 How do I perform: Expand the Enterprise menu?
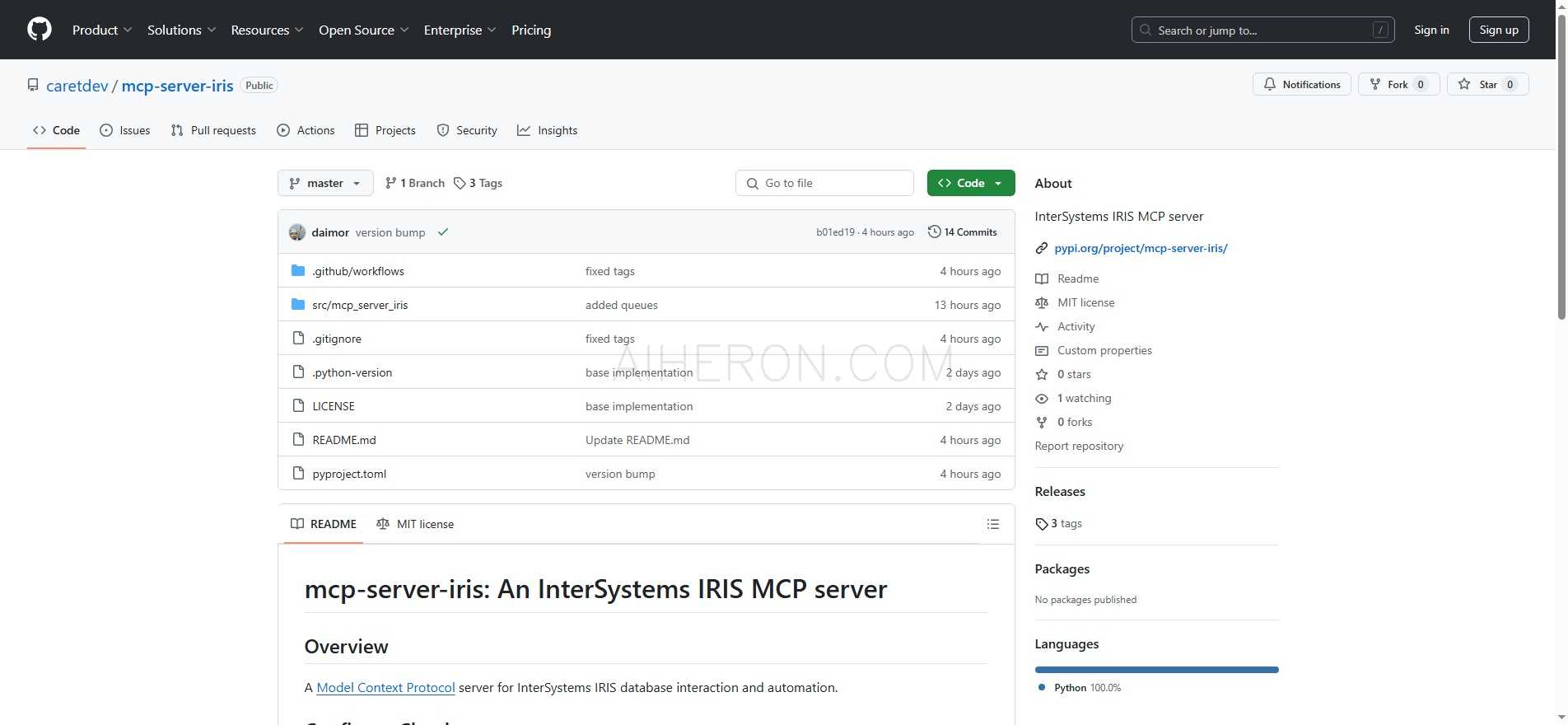click(x=460, y=30)
